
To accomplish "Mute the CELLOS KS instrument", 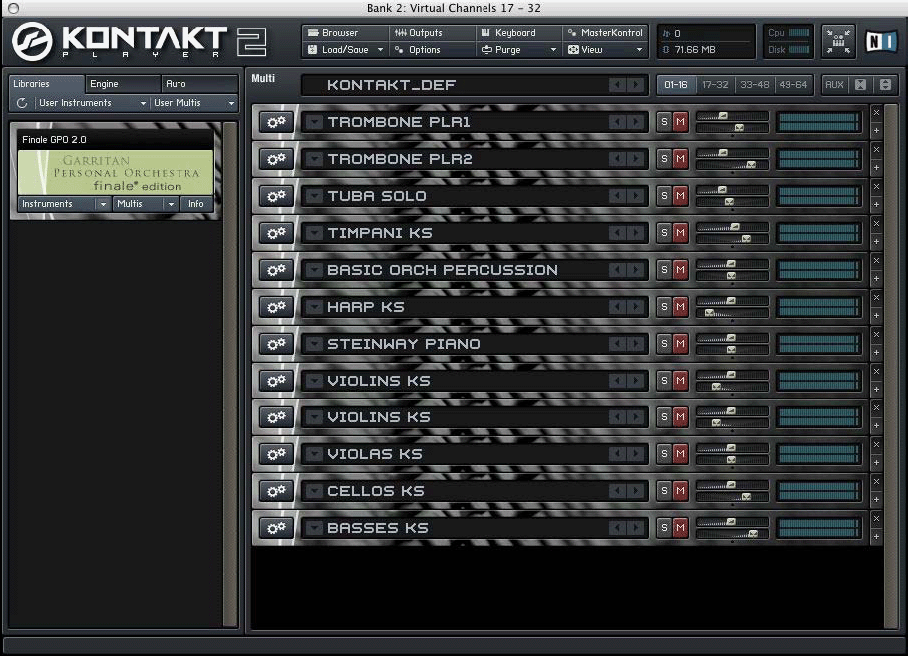I will click(x=680, y=492).
